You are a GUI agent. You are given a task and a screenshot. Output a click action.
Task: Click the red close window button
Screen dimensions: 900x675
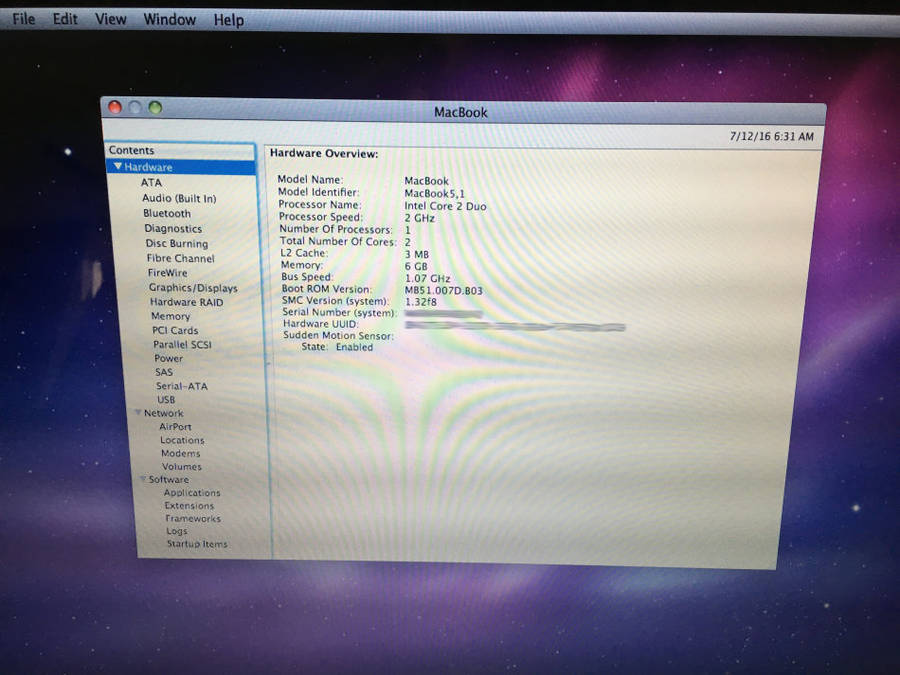click(x=114, y=108)
